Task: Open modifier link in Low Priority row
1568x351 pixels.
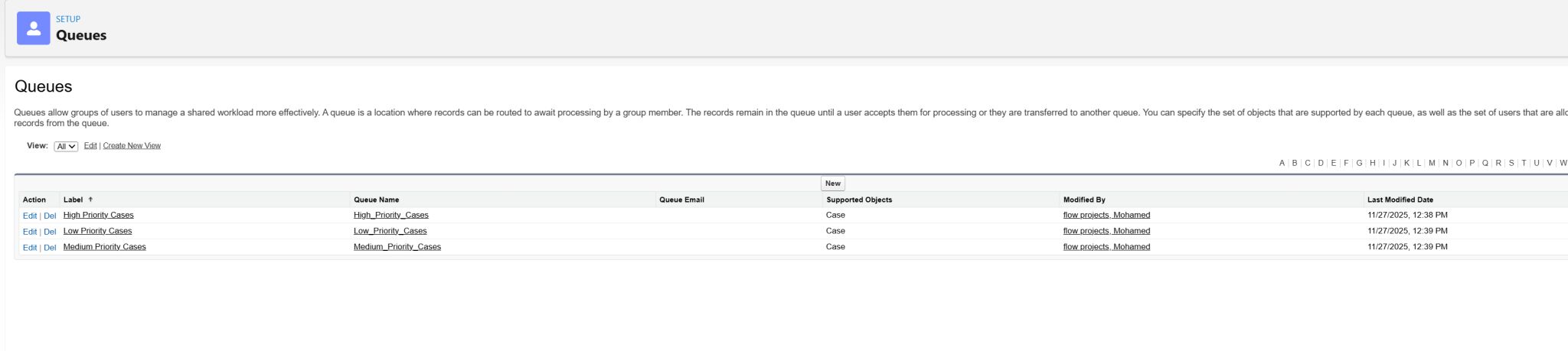Action: pos(1106,231)
